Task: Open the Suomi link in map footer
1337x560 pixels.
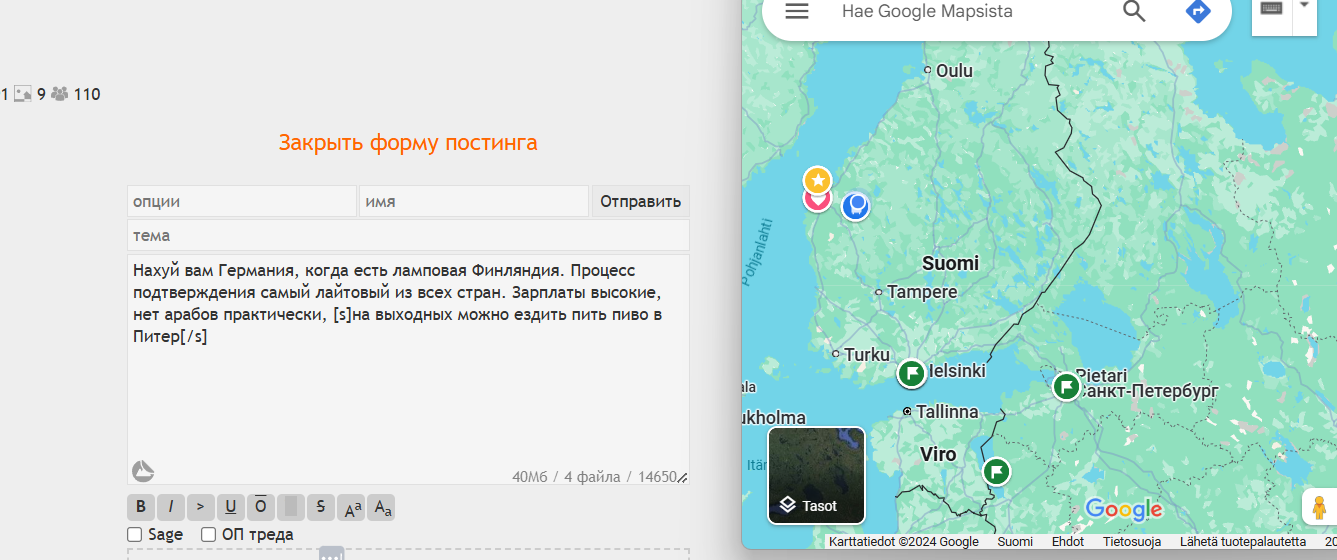Action: (1015, 542)
